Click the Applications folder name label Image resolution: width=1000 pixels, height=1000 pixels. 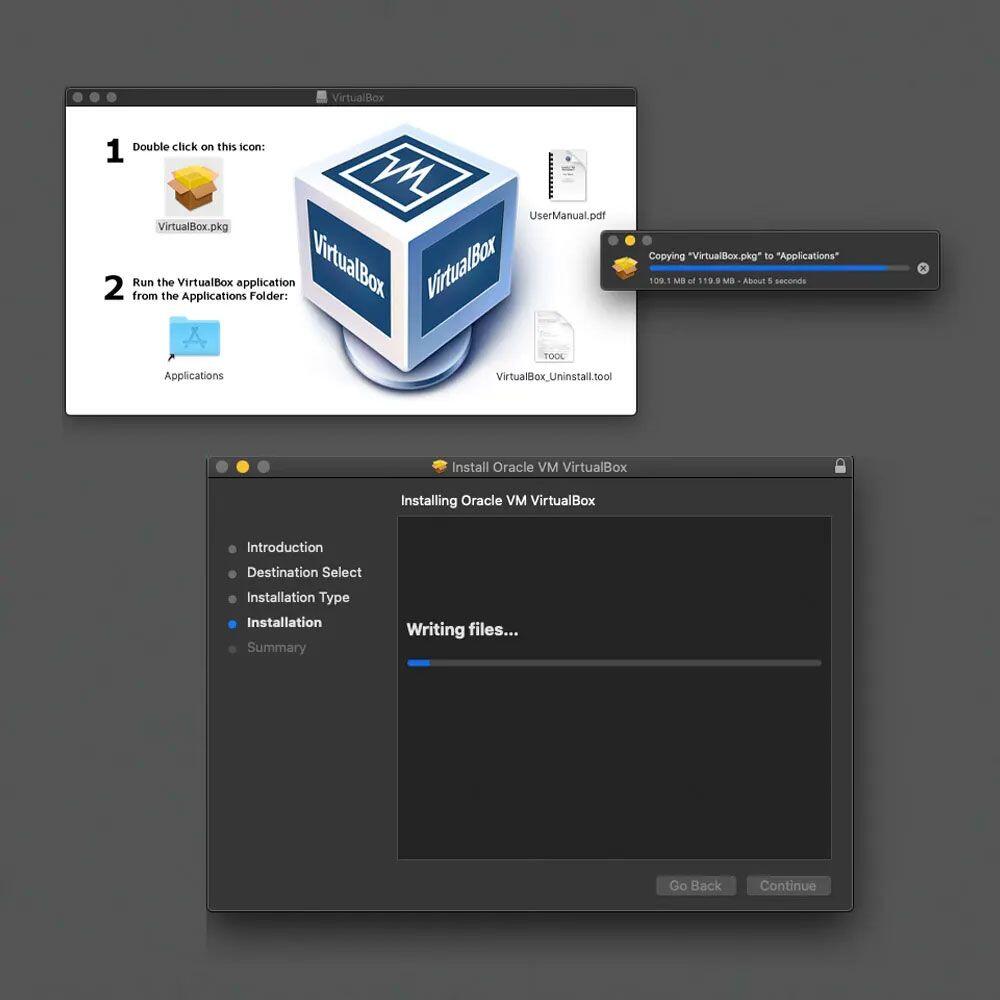pos(194,376)
